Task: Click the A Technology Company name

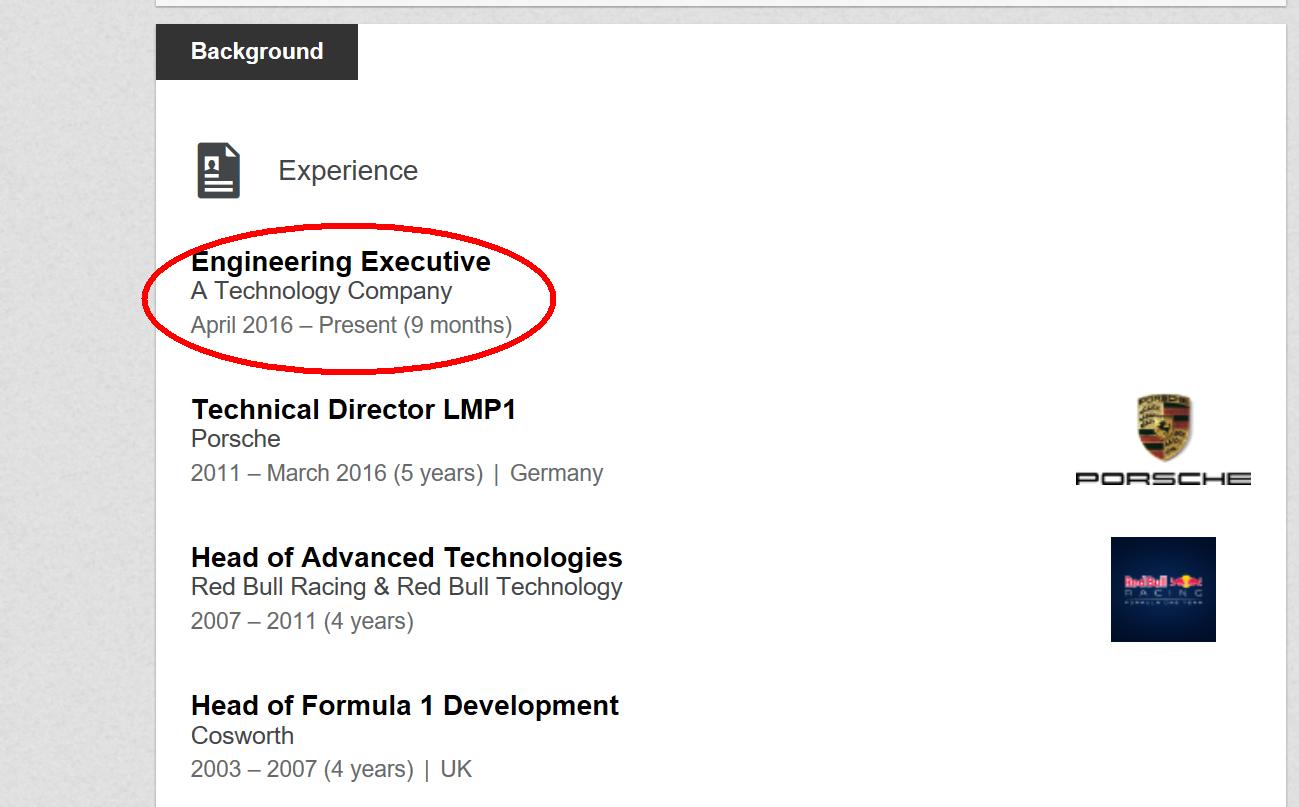Action: [321, 291]
